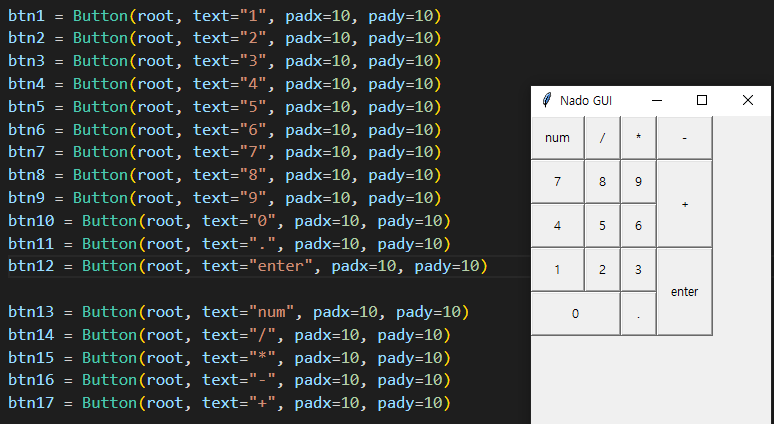
Task: Close the Nado GUI window
Action: click(747, 101)
